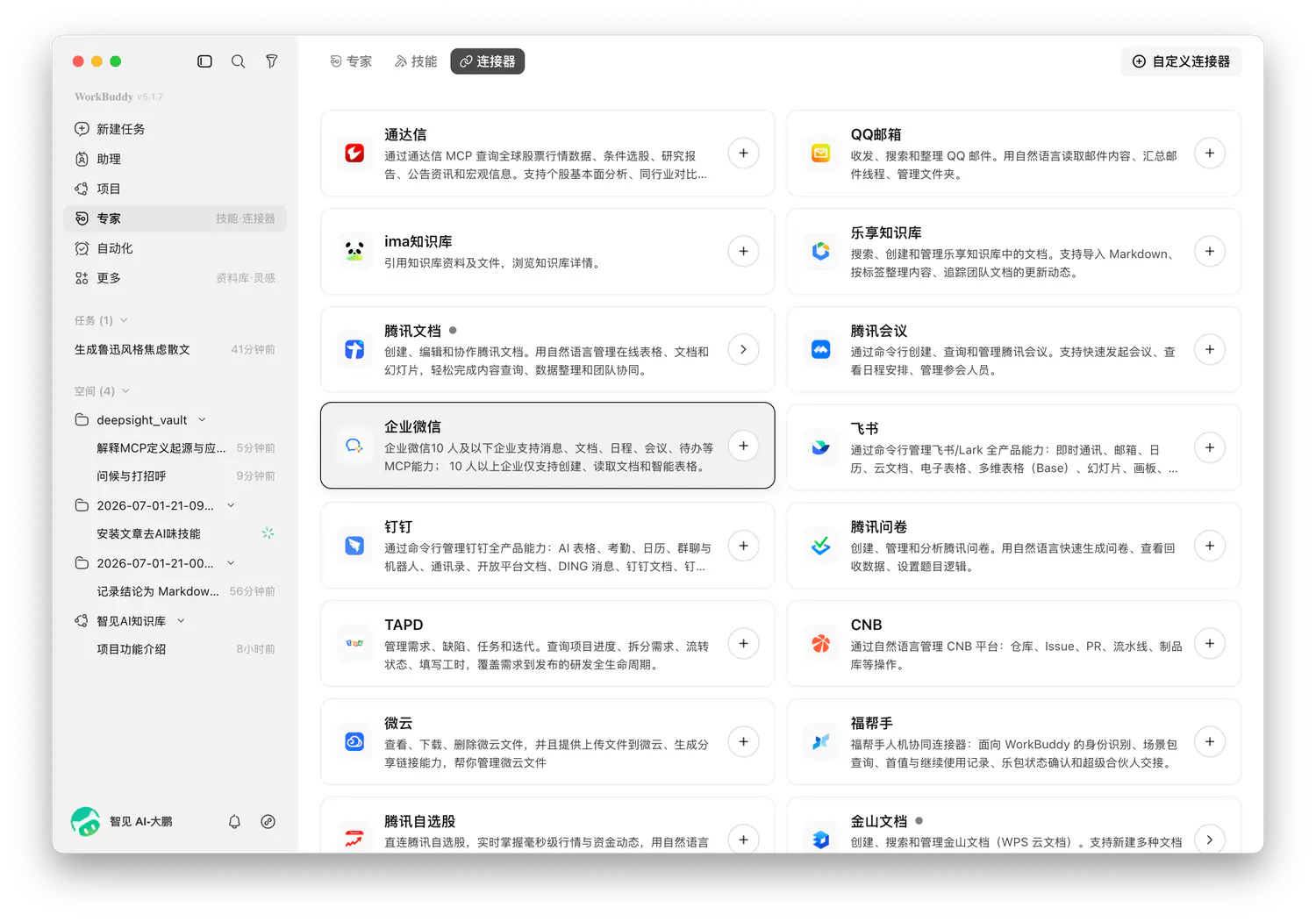Add the QQ邮箱 connector
The width and height of the screenshot is (1316, 922).
(1210, 154)
